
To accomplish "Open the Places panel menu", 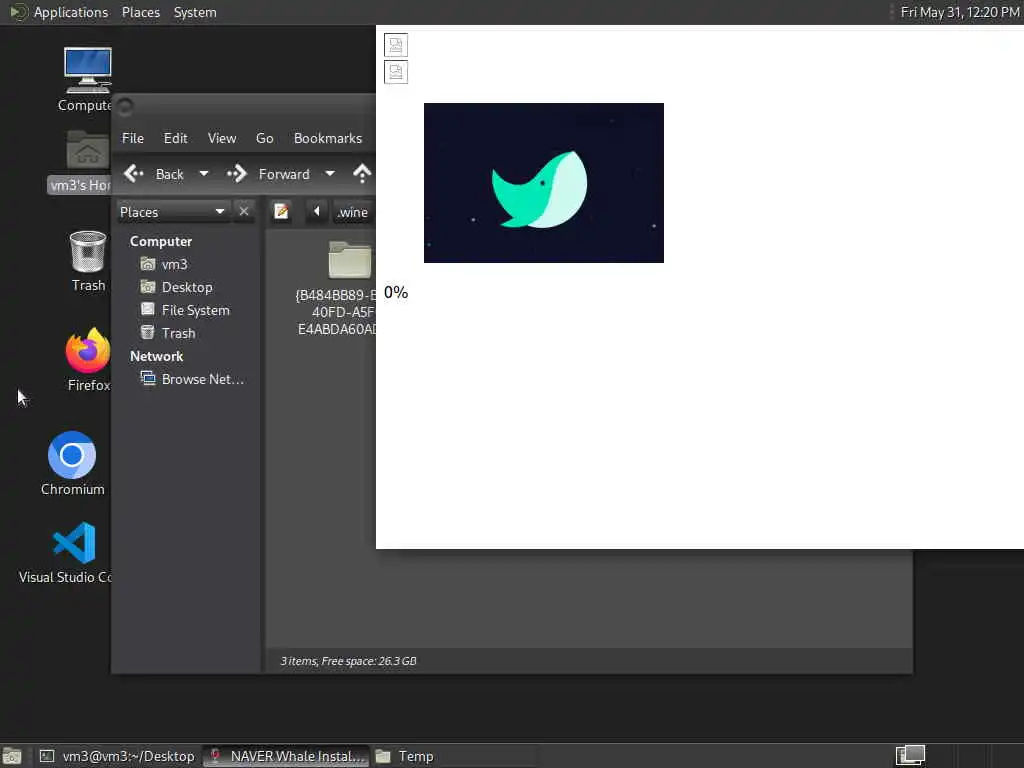I will click(x=140, y=12).
